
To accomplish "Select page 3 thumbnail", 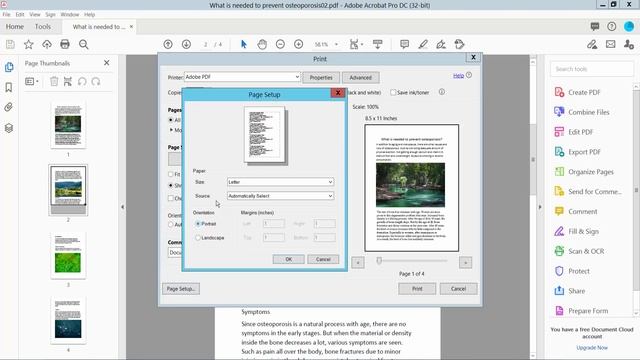I will 68,256.
